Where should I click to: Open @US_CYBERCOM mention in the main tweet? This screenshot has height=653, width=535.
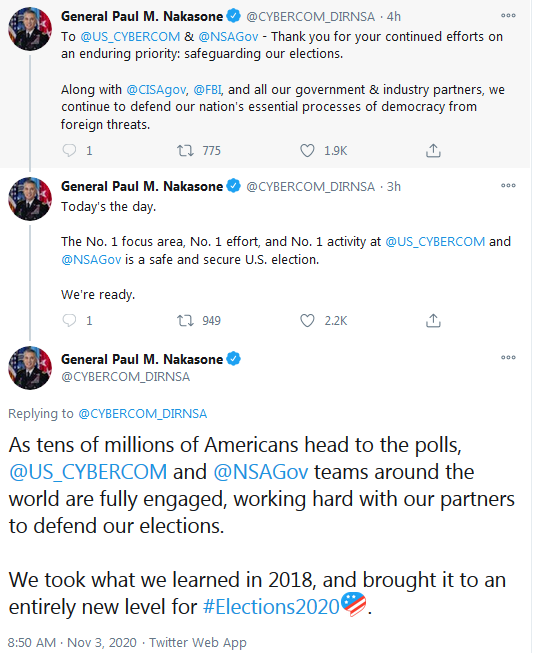(x=88, y=472)
